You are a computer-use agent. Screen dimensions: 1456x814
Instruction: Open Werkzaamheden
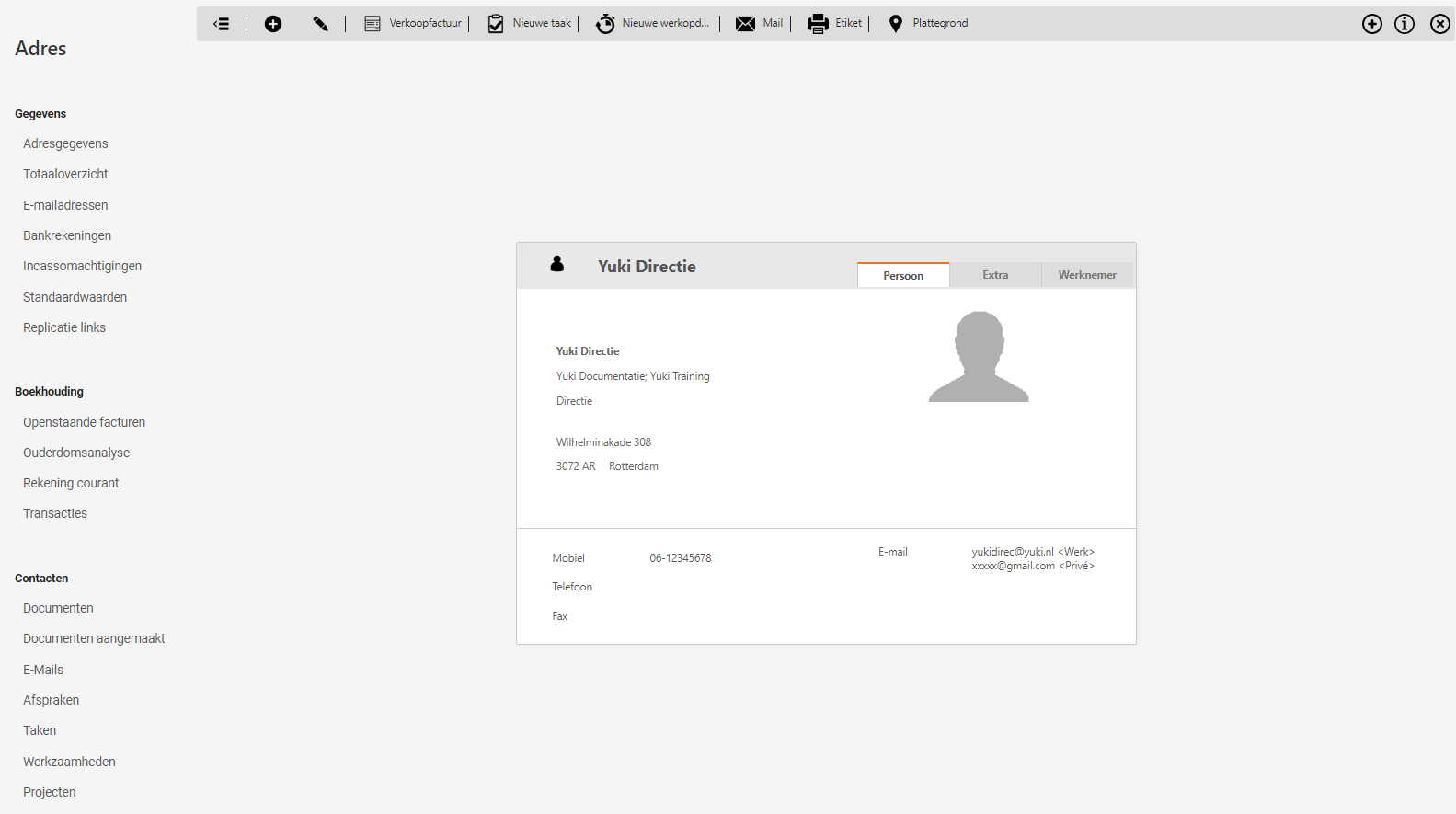point(69,762)
